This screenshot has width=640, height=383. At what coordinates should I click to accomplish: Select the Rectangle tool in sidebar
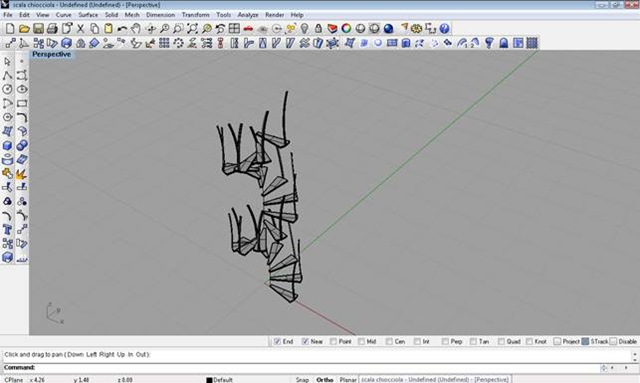coord(22,103)
